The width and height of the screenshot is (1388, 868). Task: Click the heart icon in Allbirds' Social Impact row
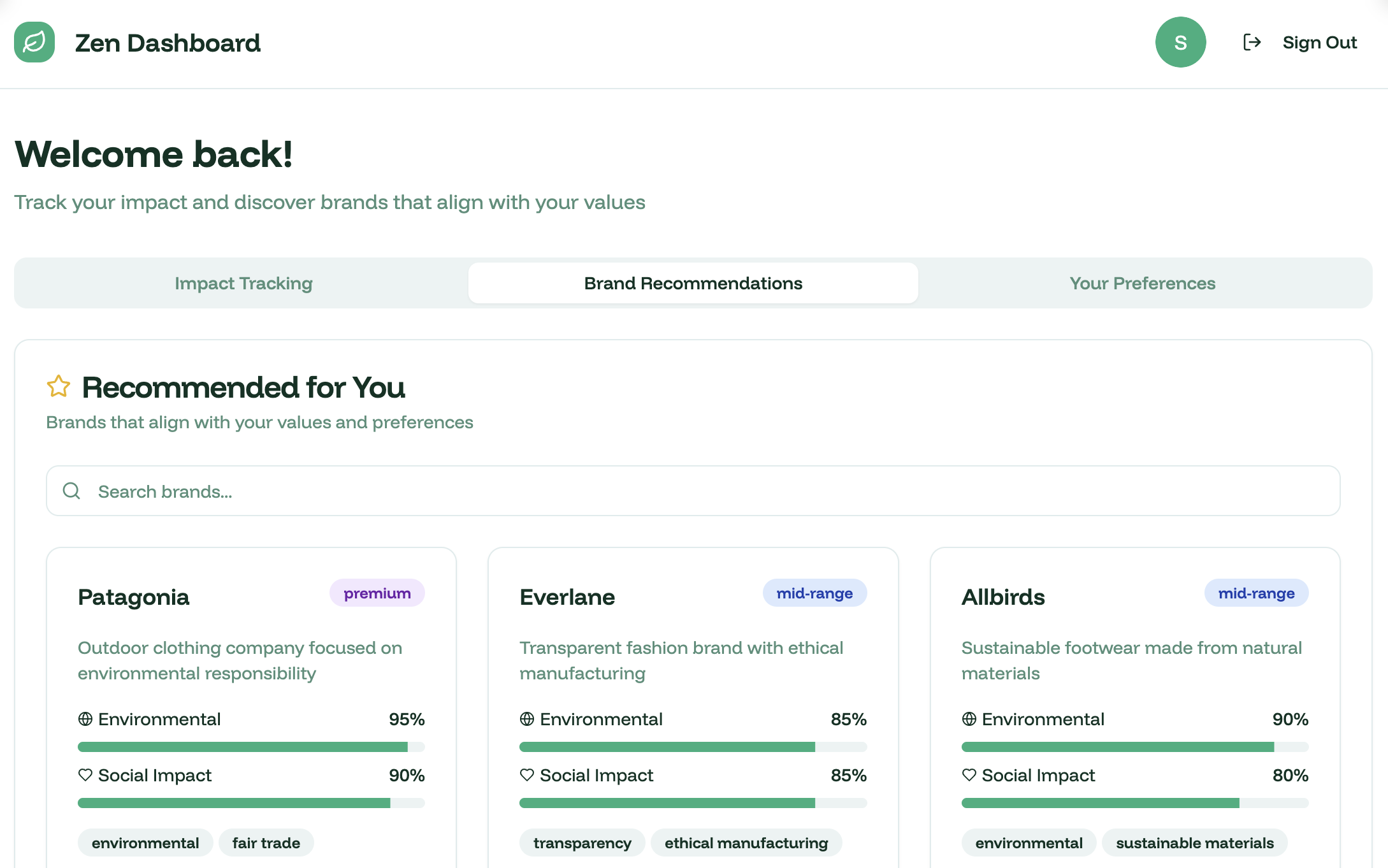click(969, 775)
